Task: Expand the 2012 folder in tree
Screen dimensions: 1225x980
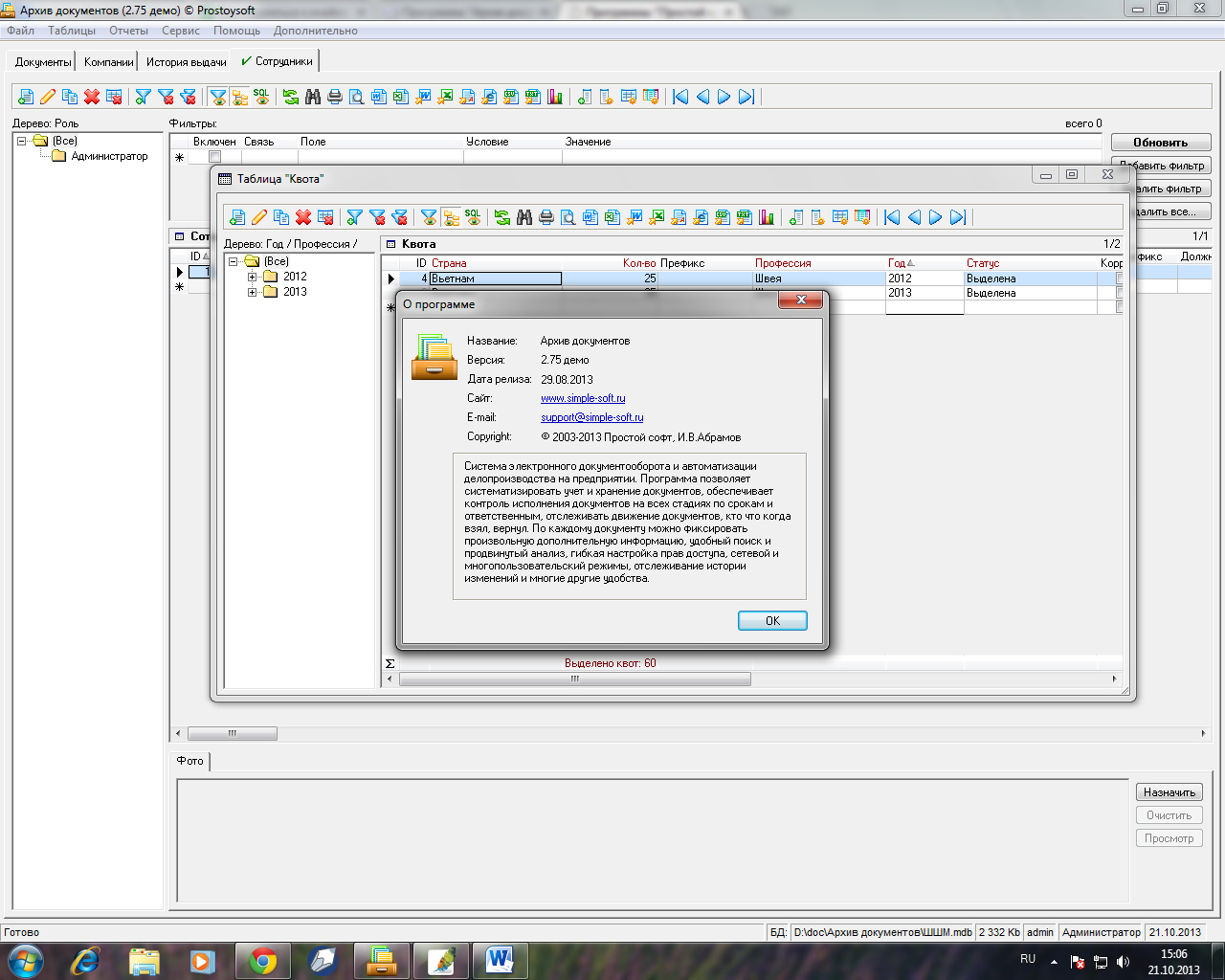Action: click(x=253, y=277)
